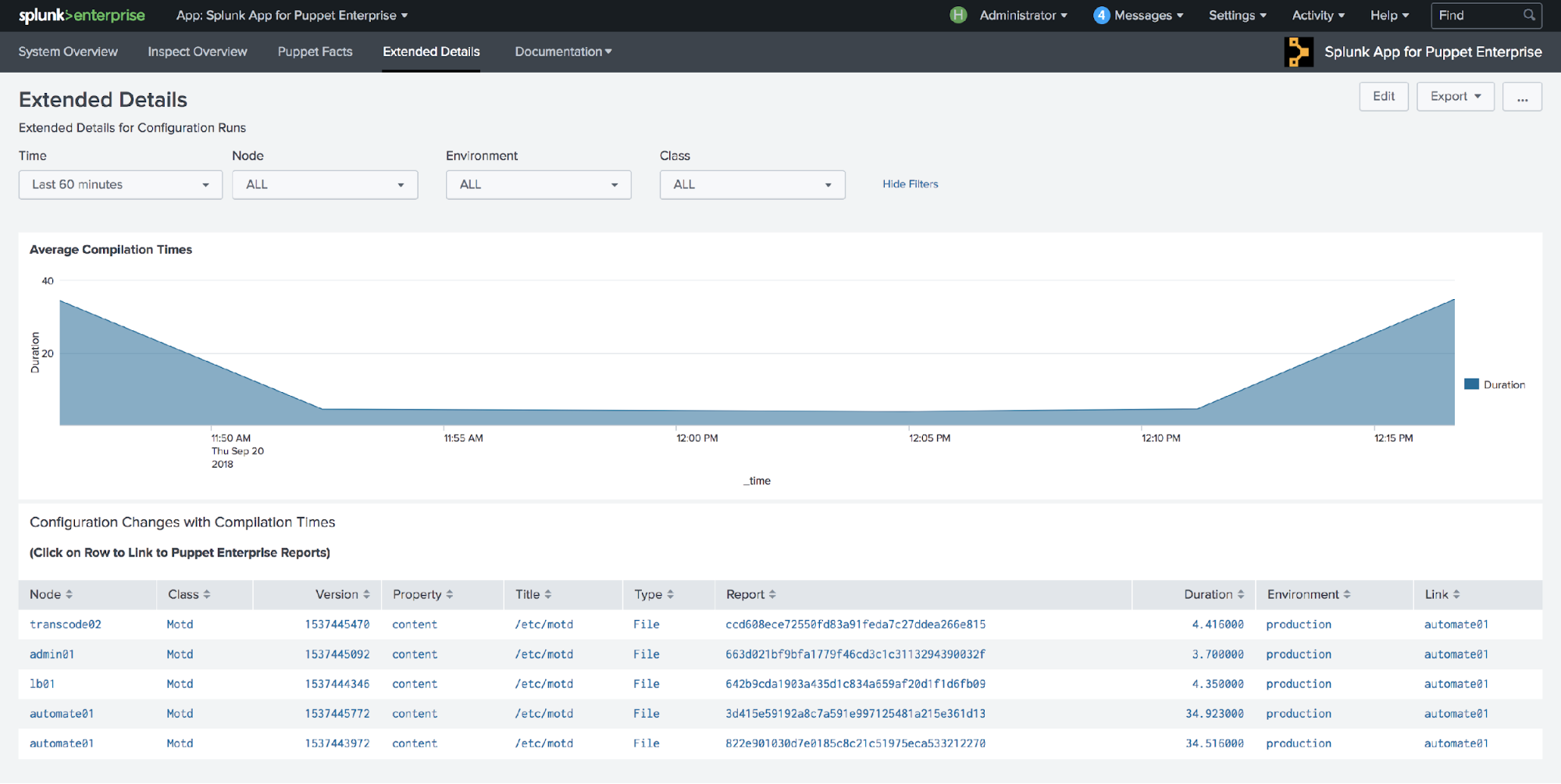Open the Activity menu
Screen dimensions: 1561x784
pyautogui.click(x=1318, y=15)
